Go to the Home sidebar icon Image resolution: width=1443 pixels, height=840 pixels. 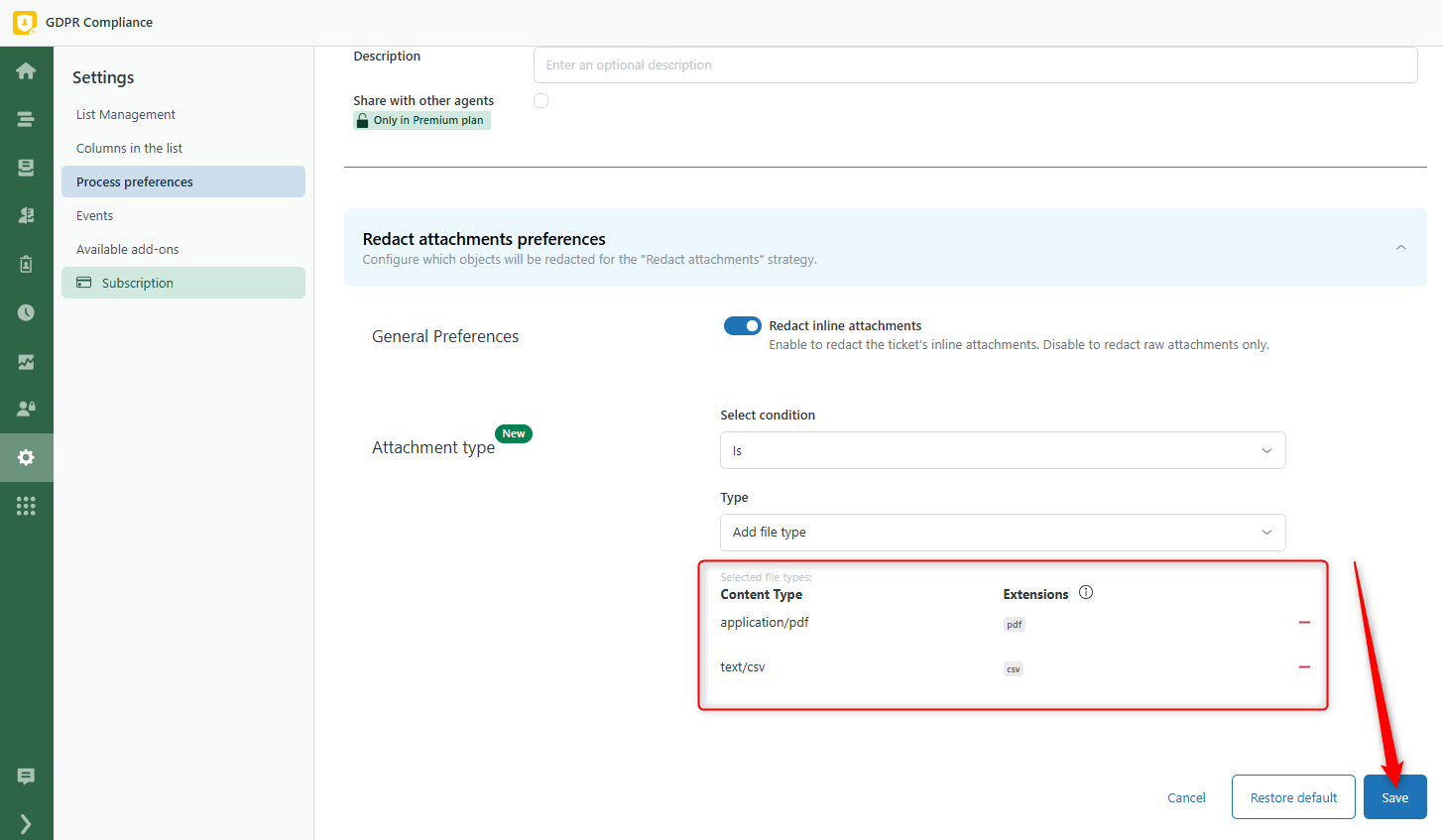(27, 70)
